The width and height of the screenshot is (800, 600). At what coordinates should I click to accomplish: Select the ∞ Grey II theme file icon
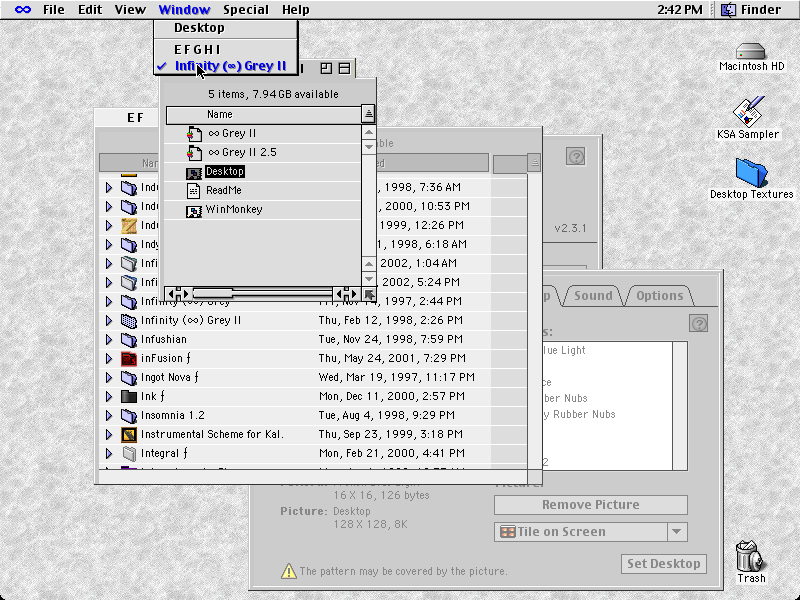(x=194, y=134)
